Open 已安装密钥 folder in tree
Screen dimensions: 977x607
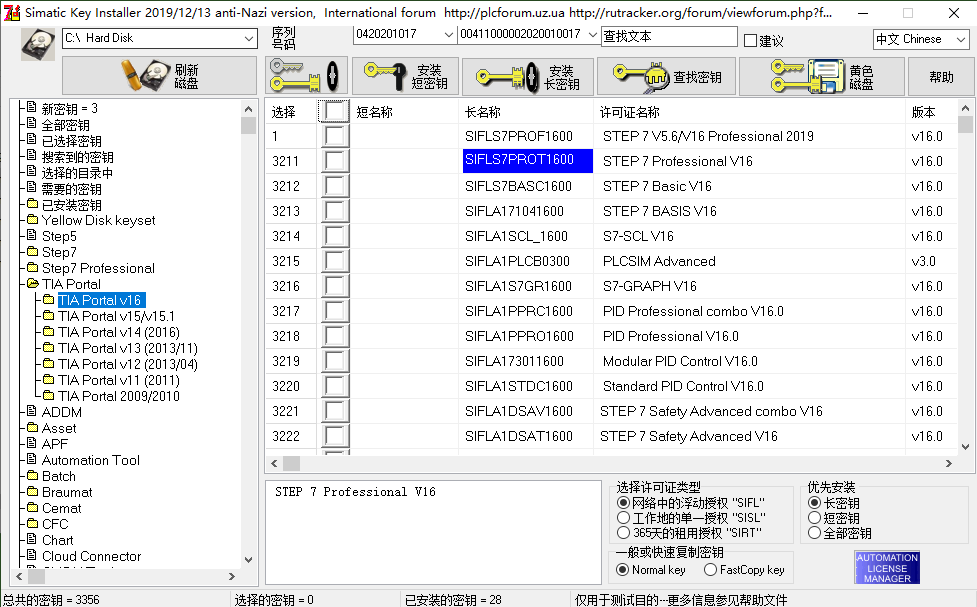71,205
